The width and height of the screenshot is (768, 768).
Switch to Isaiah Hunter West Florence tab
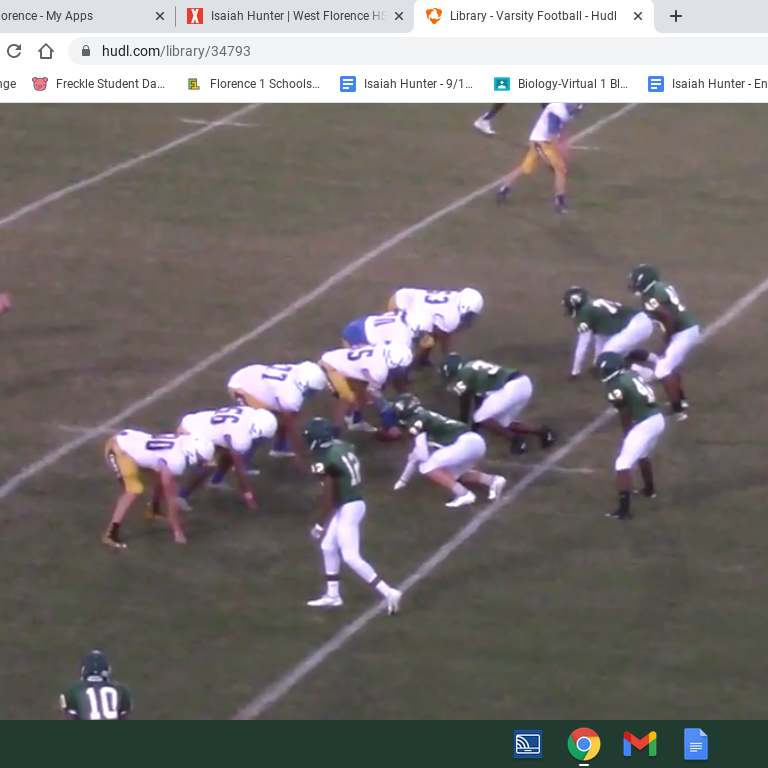[x=289, y=16]
